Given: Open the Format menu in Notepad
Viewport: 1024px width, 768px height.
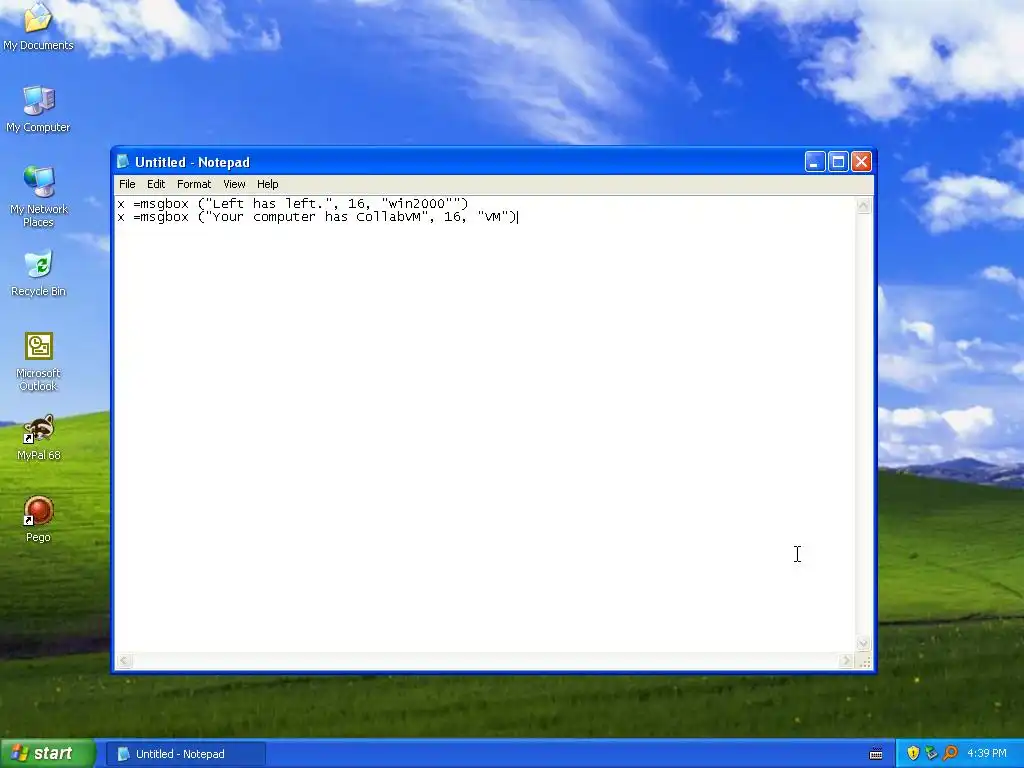Looking at the screenshot, I should click(x=194, y=184).
